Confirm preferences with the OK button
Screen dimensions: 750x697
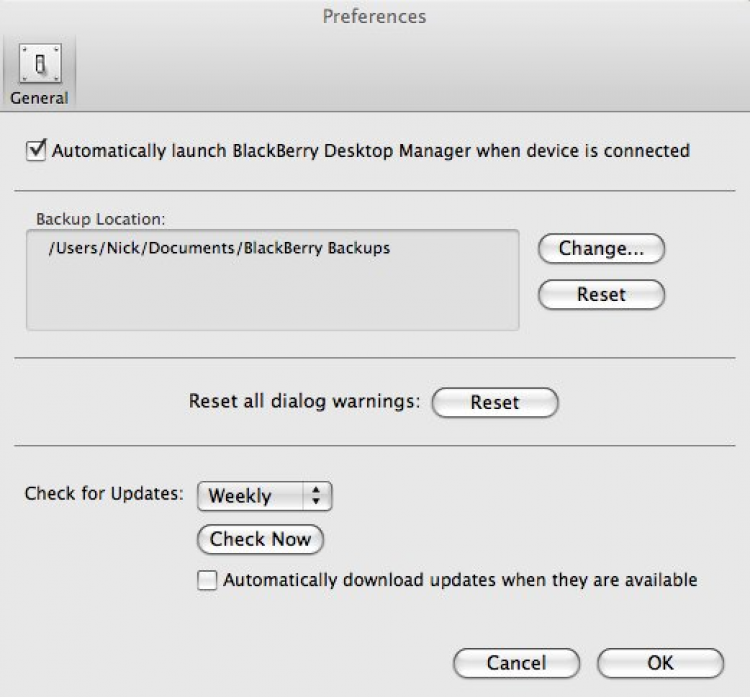(661, 663)
